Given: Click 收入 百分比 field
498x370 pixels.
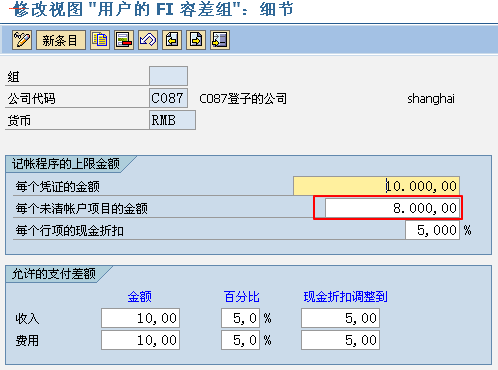Looking at the screenshot, I should tap(240, 318).
